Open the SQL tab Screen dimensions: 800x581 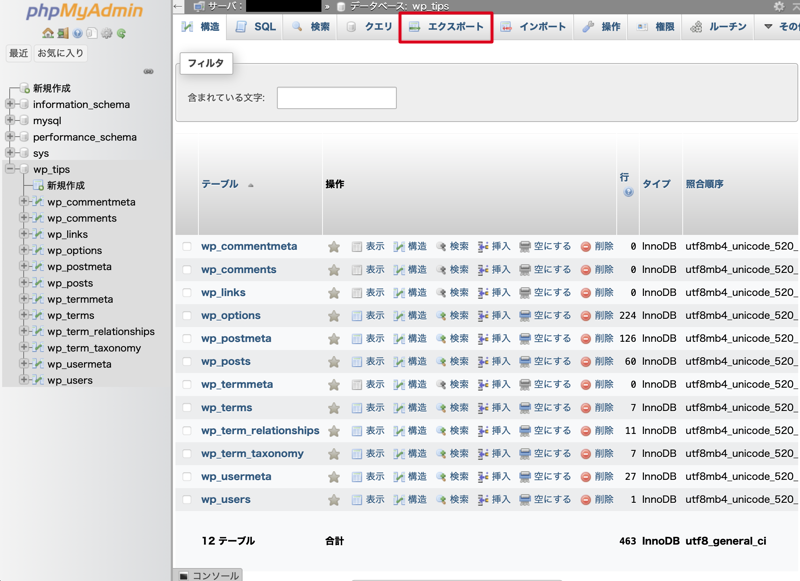coord(256,27)
